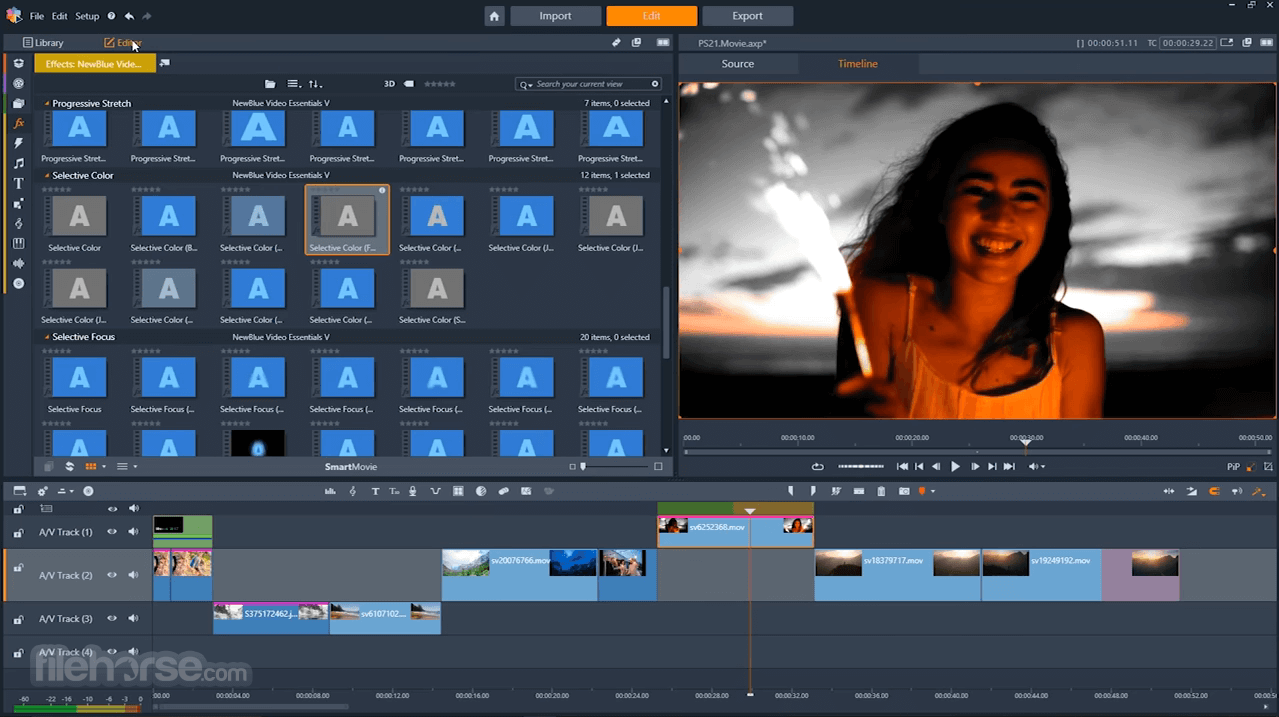Image resolution: width=1279 pixels, height=717 pixels.
Task: Click the Split Screen grid icon
Action: pyautogui.click(x=457, y=491)
